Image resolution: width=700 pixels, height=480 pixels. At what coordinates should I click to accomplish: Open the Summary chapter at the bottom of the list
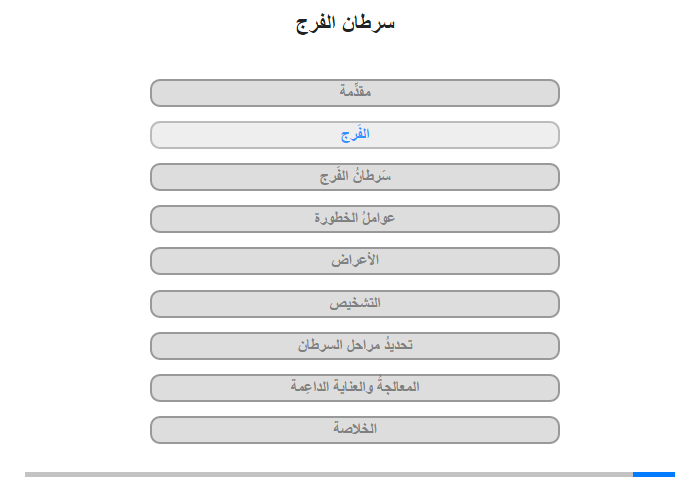pyautogui.click(x=354, y=430)
